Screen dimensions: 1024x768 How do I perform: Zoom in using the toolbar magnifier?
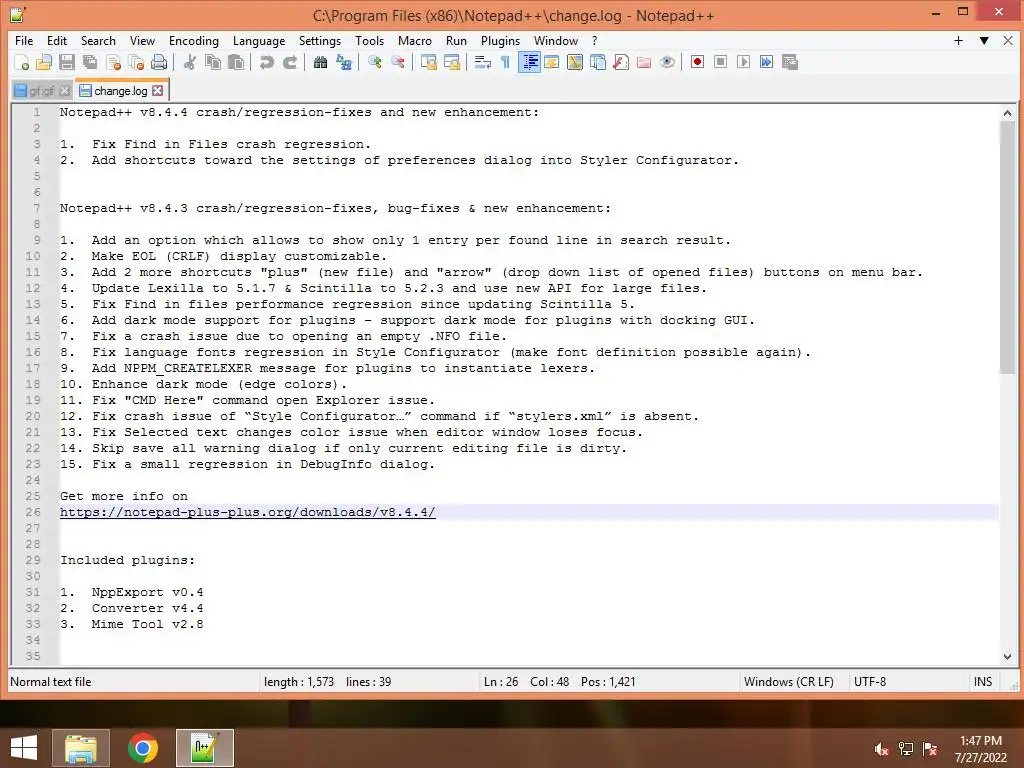point(374,62)
